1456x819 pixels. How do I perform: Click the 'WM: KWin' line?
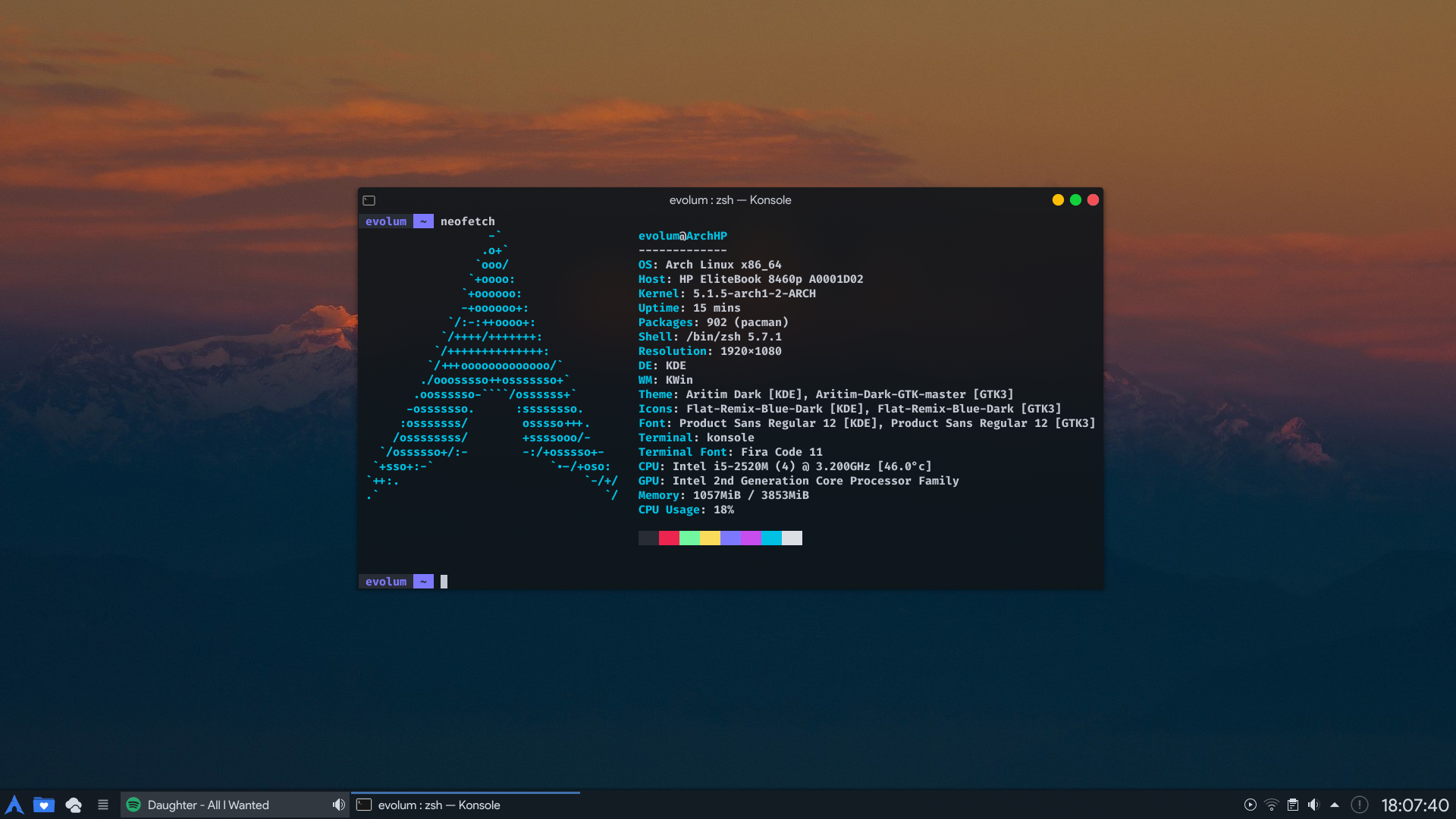pos(665,380)
